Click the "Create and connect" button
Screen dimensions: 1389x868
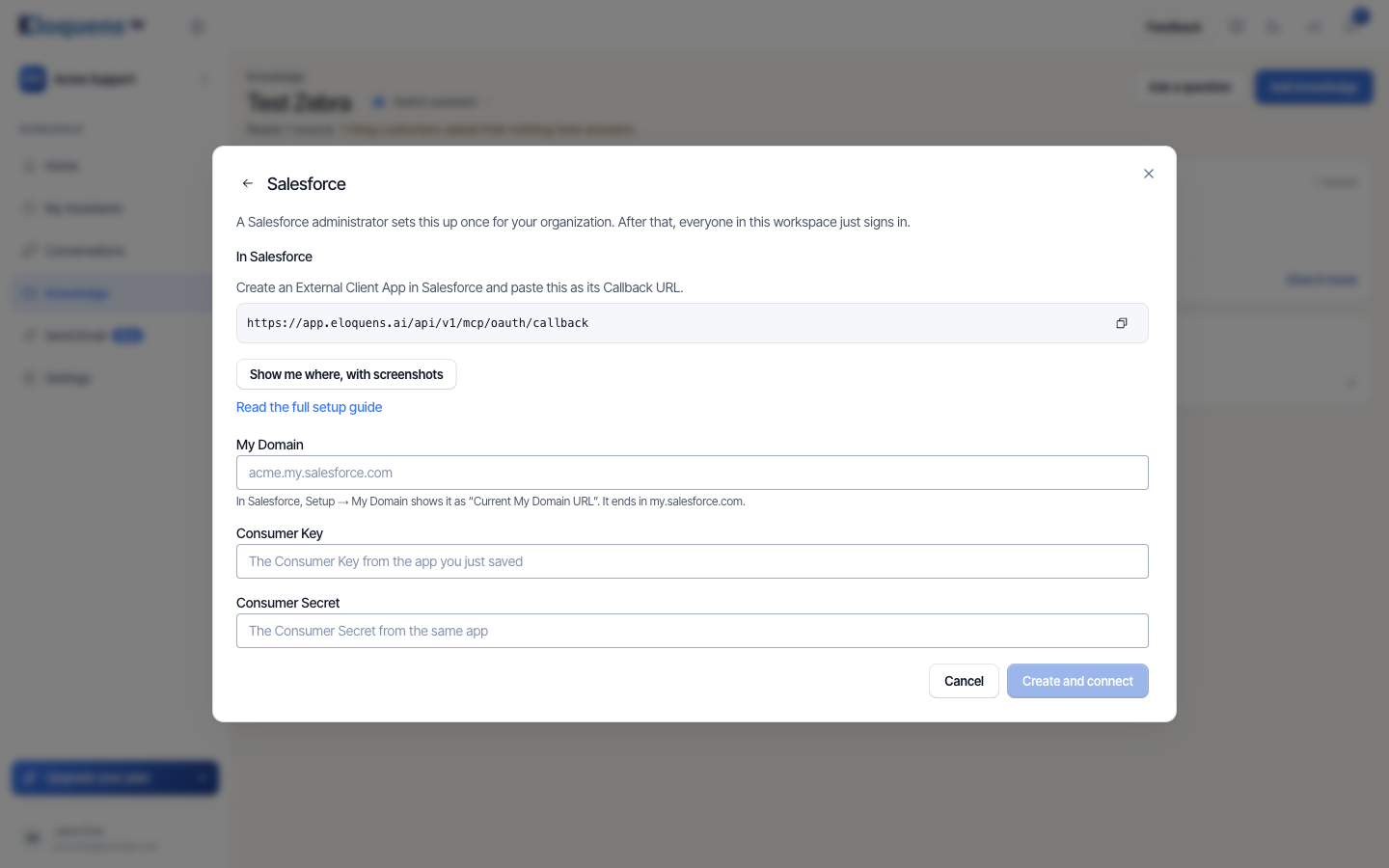pyautogui.click(x=1077, y=681)
